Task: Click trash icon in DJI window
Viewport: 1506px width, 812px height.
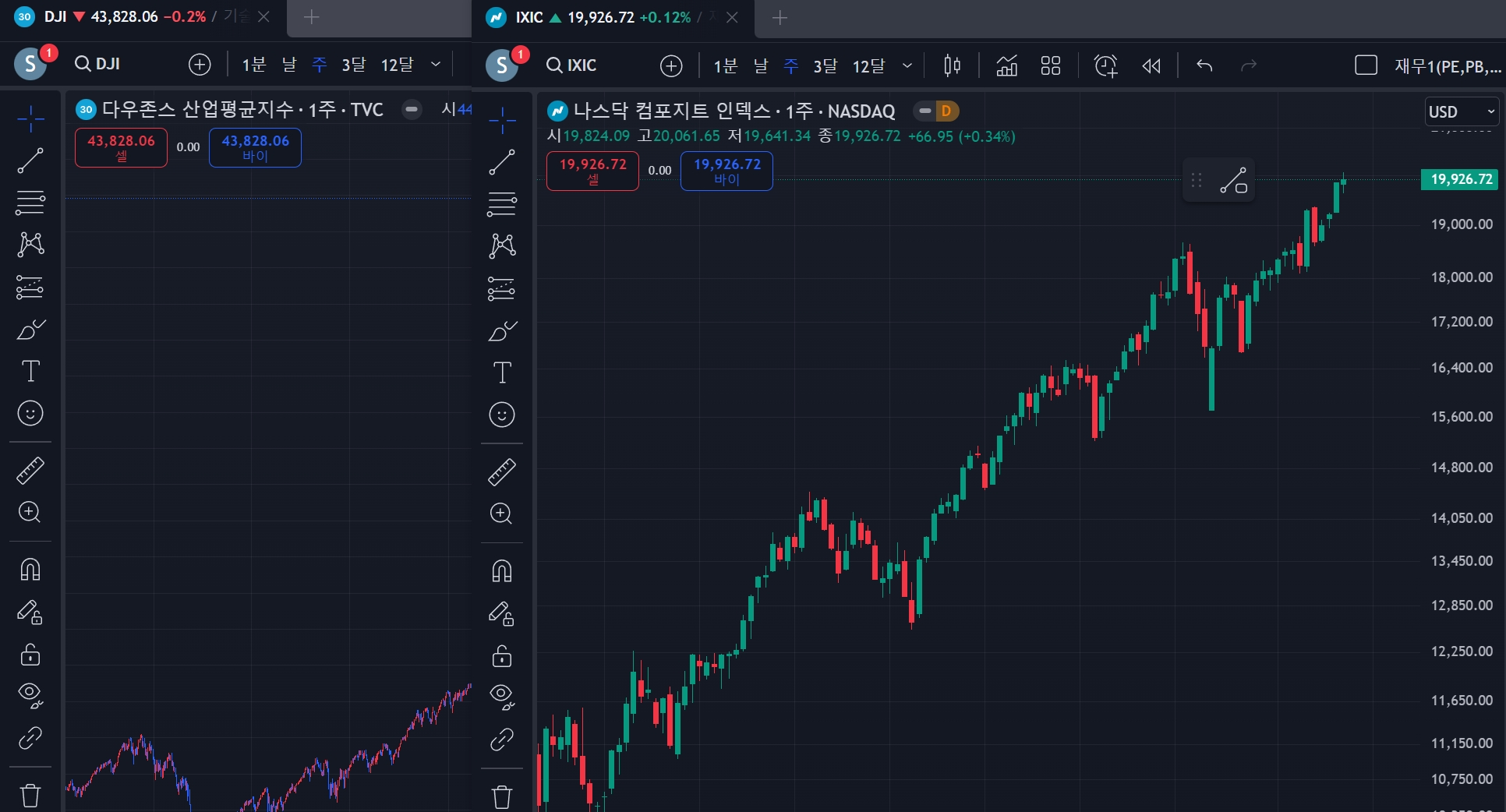Action: coord(30,795)
